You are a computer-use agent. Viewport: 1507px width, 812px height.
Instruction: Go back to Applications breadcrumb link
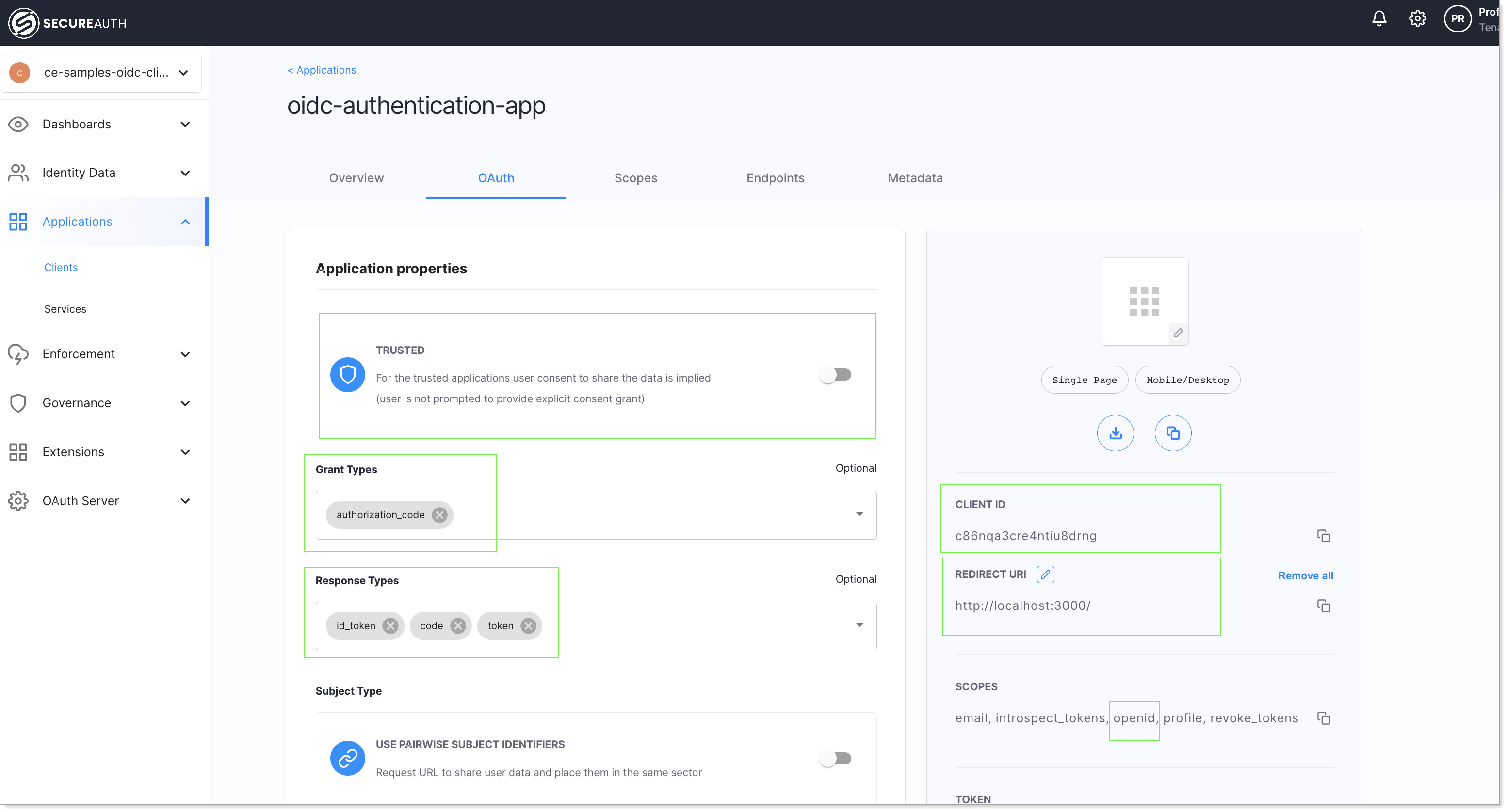point(321,70)
